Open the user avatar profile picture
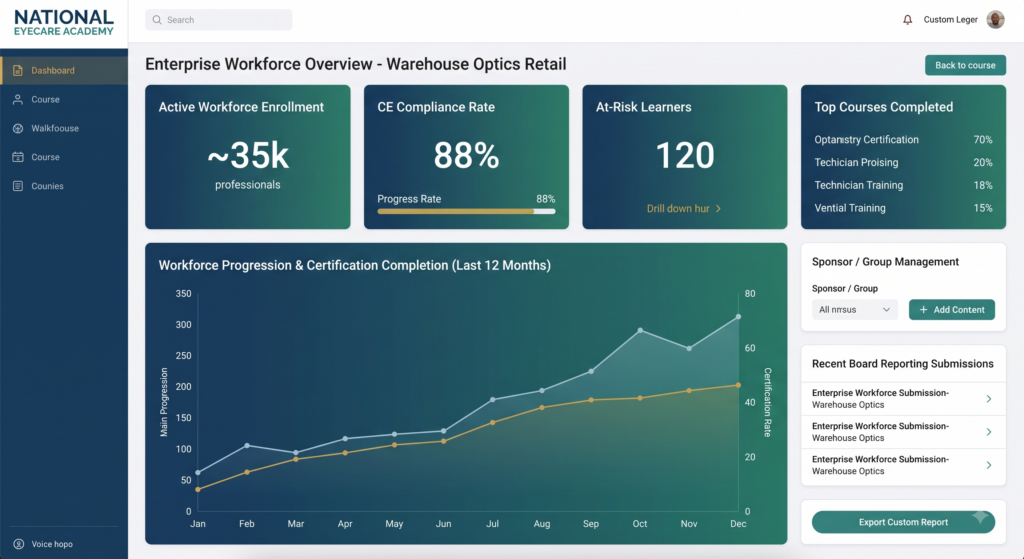1024x559 pixels. [x=995, y=20]
